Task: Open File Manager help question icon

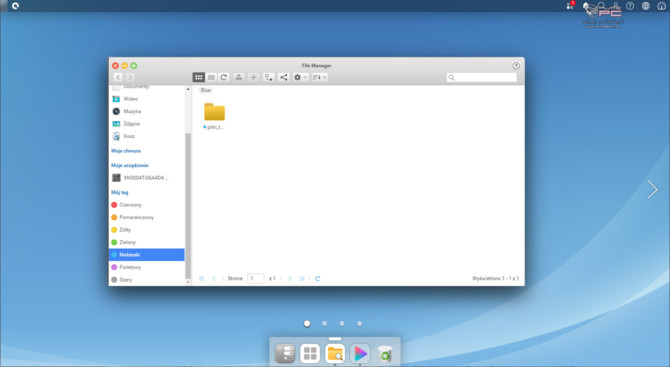Action: point(516,65)
